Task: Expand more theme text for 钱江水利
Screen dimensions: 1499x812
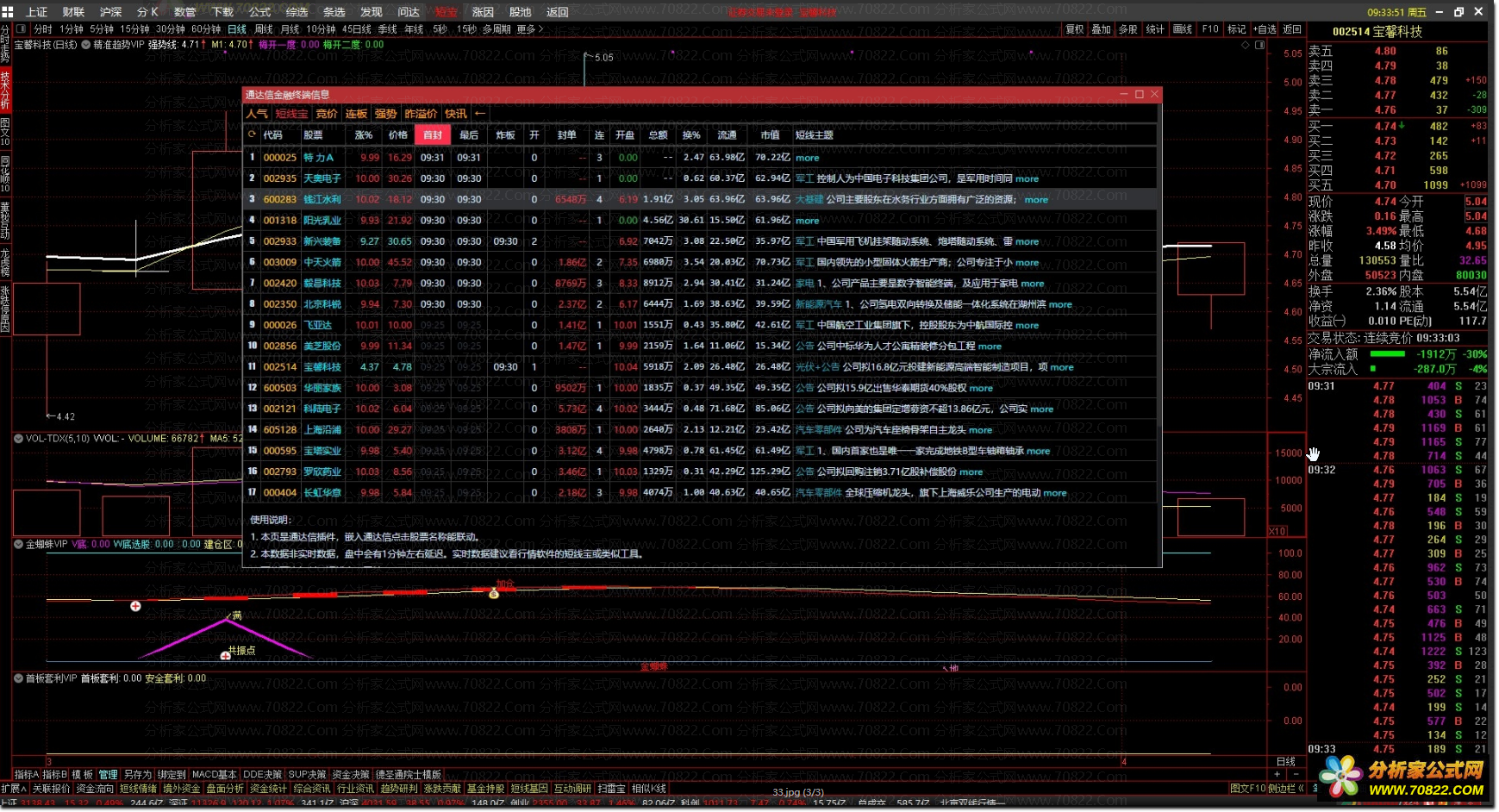Action: click(1036, 200)
